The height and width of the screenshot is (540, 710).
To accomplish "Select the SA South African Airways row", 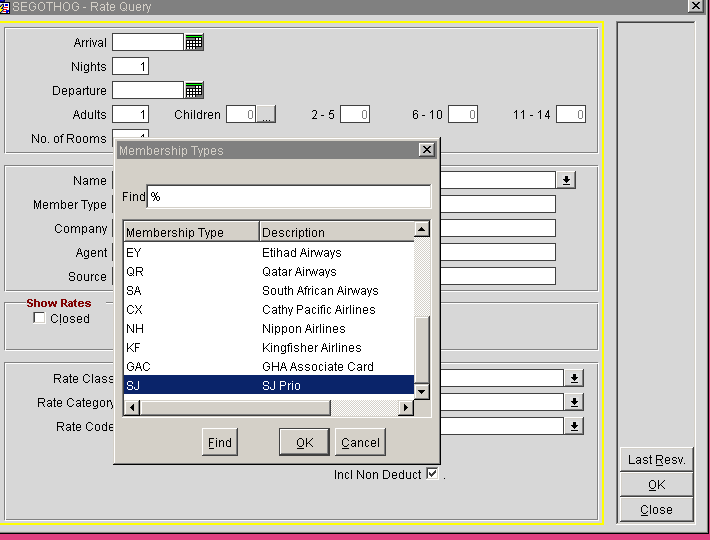I will [269, 291].
